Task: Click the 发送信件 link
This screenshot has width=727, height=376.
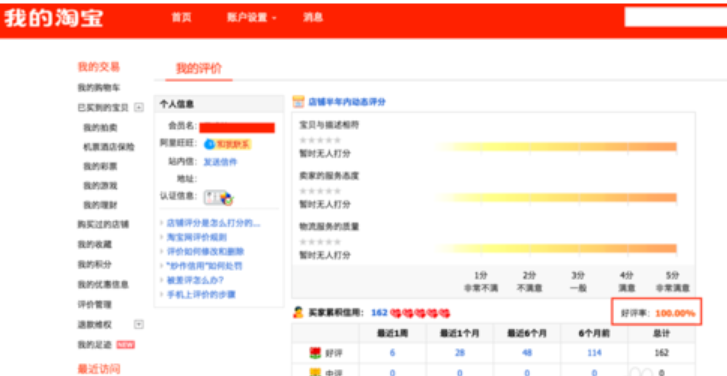Action: (221, 162)
